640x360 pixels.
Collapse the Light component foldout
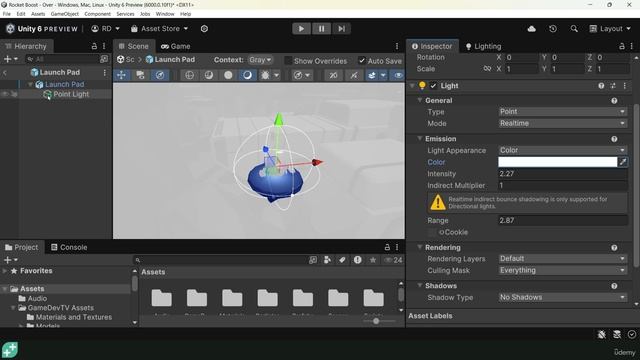coord(412,86)
